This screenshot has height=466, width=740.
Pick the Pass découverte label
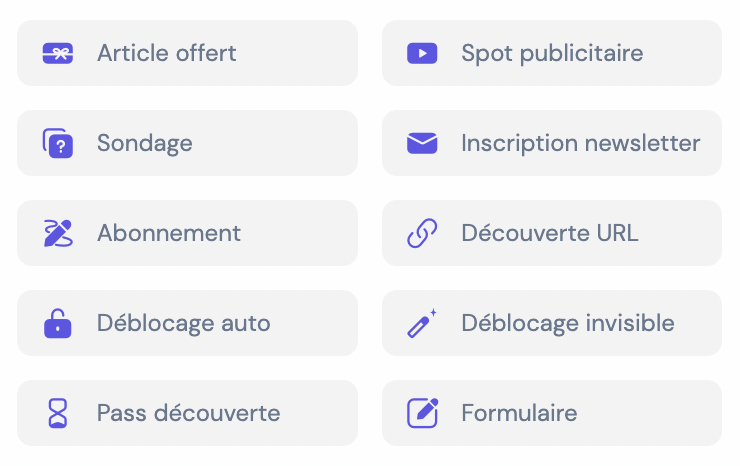pyautogui.click(x=188, y=413)
